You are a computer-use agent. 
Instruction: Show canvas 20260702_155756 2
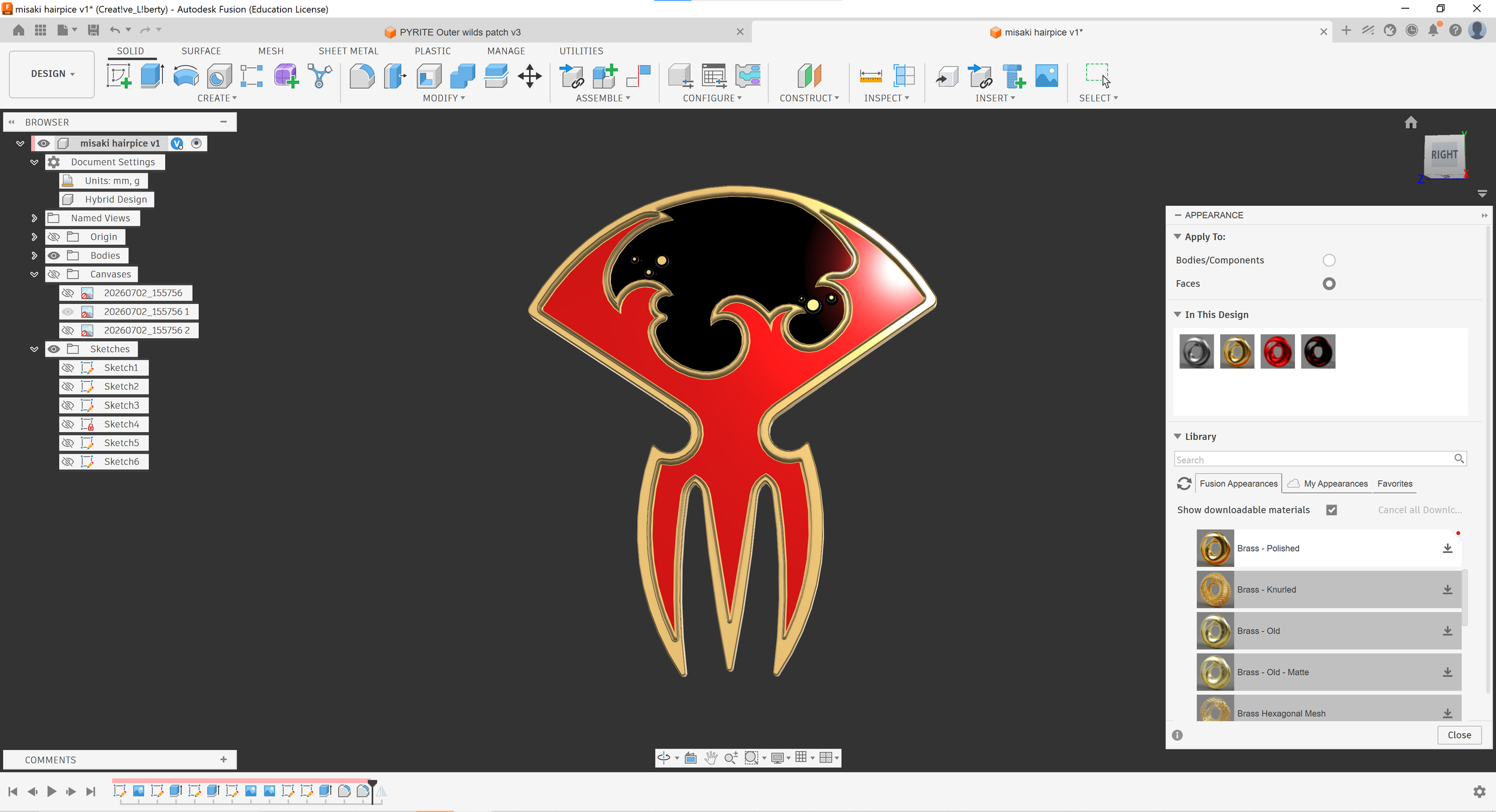[68, 330]
